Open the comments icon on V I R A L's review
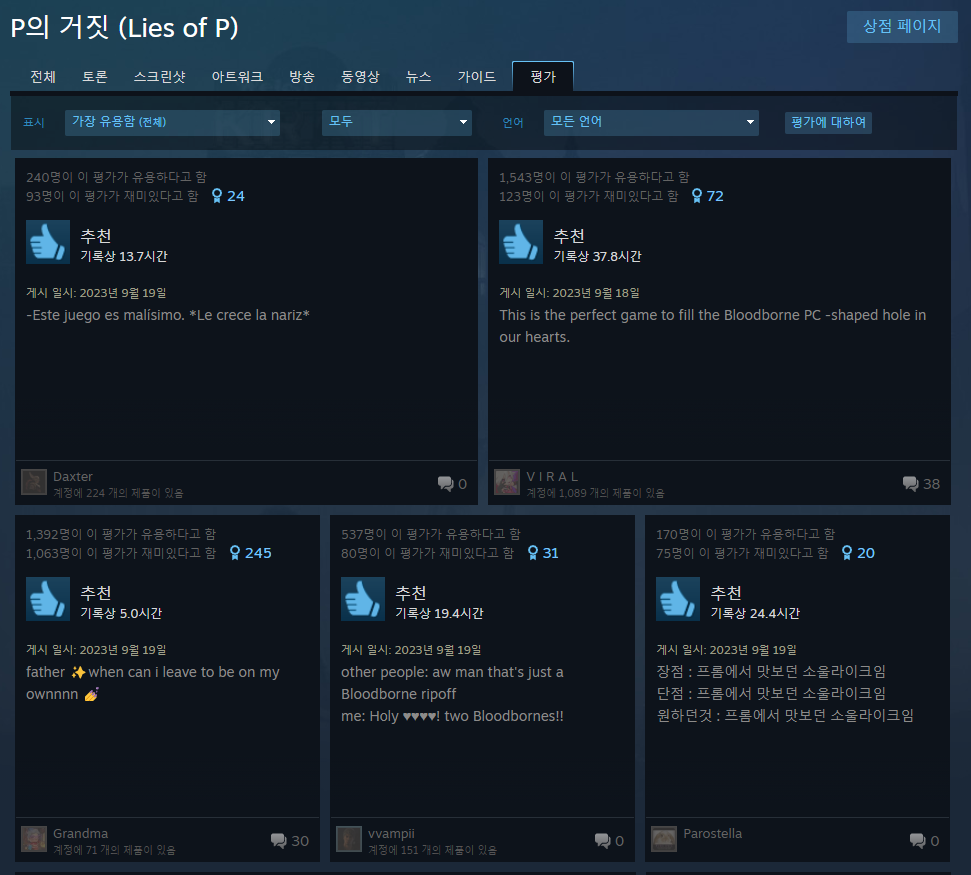Viewport: 971px width, 875px height. (x=910, y=484)
